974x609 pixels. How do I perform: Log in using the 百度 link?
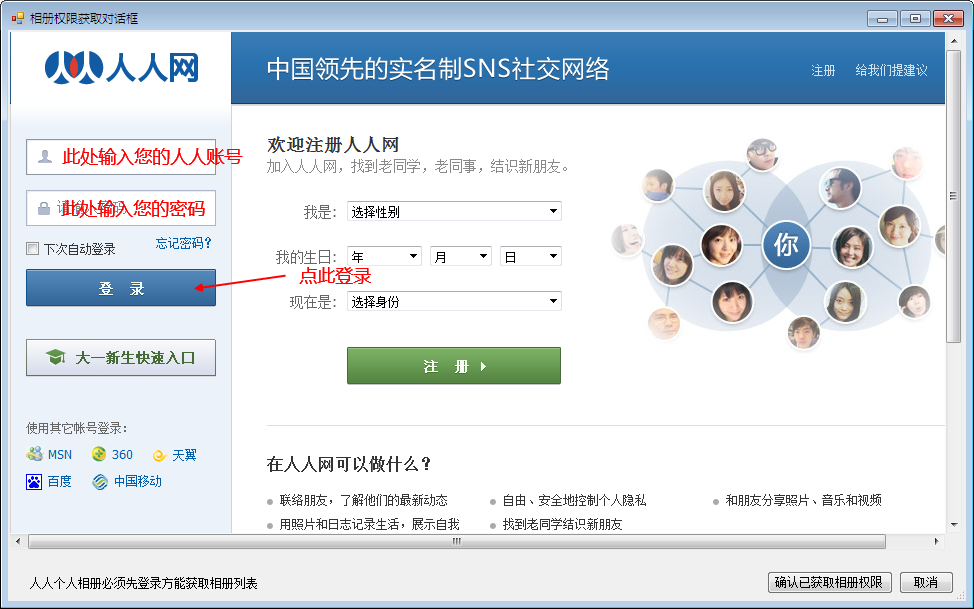click(60, 482)
